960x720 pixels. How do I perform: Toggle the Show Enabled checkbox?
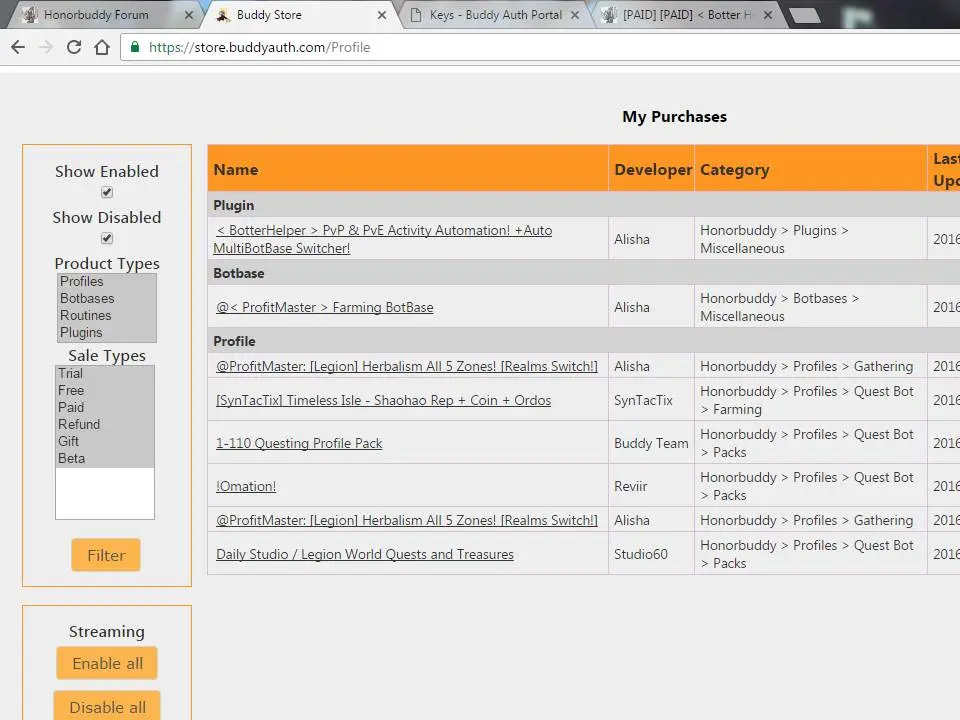click(107, 192)
